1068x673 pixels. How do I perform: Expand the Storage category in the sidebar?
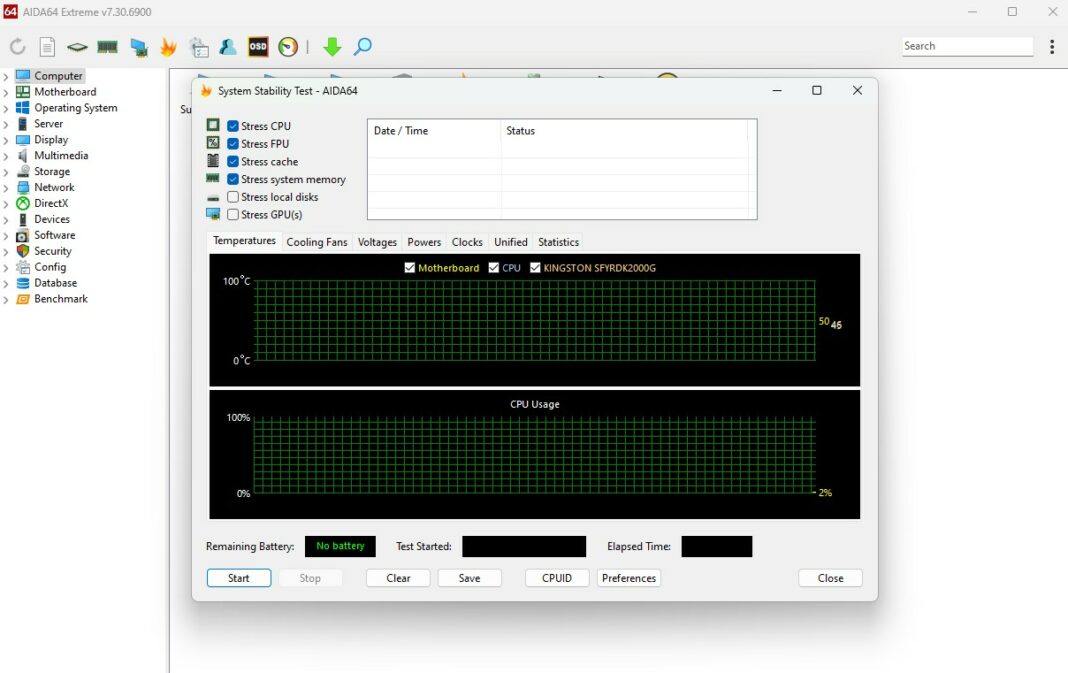8,171
